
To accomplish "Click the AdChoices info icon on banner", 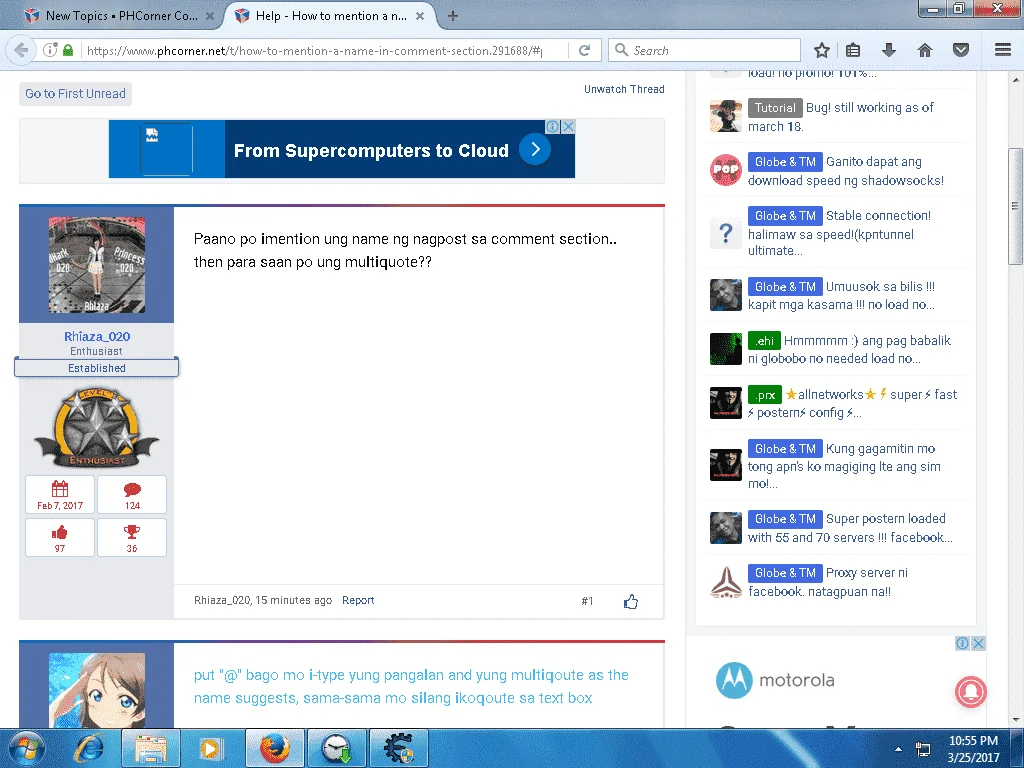I will pos(552,126).
